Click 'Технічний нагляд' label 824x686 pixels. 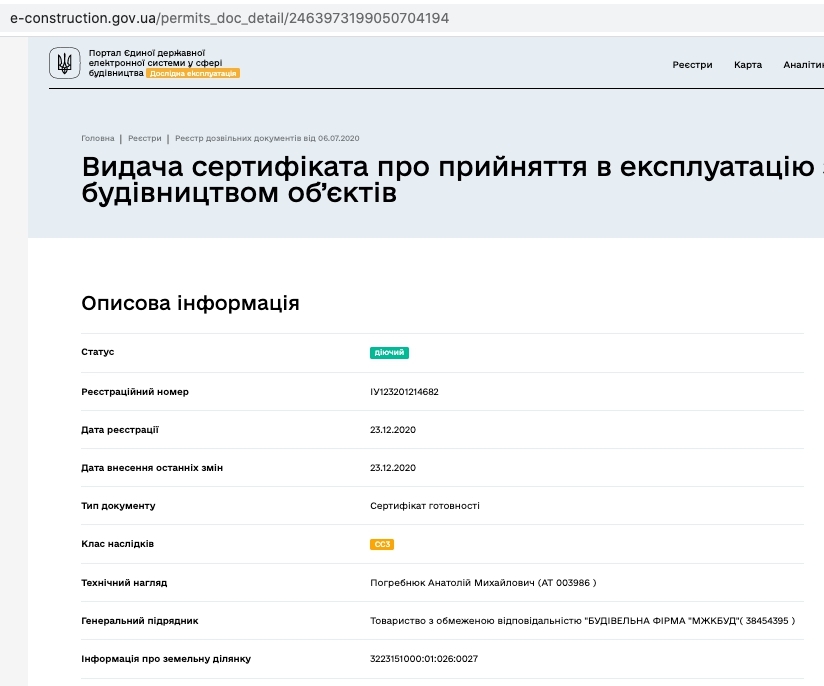(x=124, y=582)
